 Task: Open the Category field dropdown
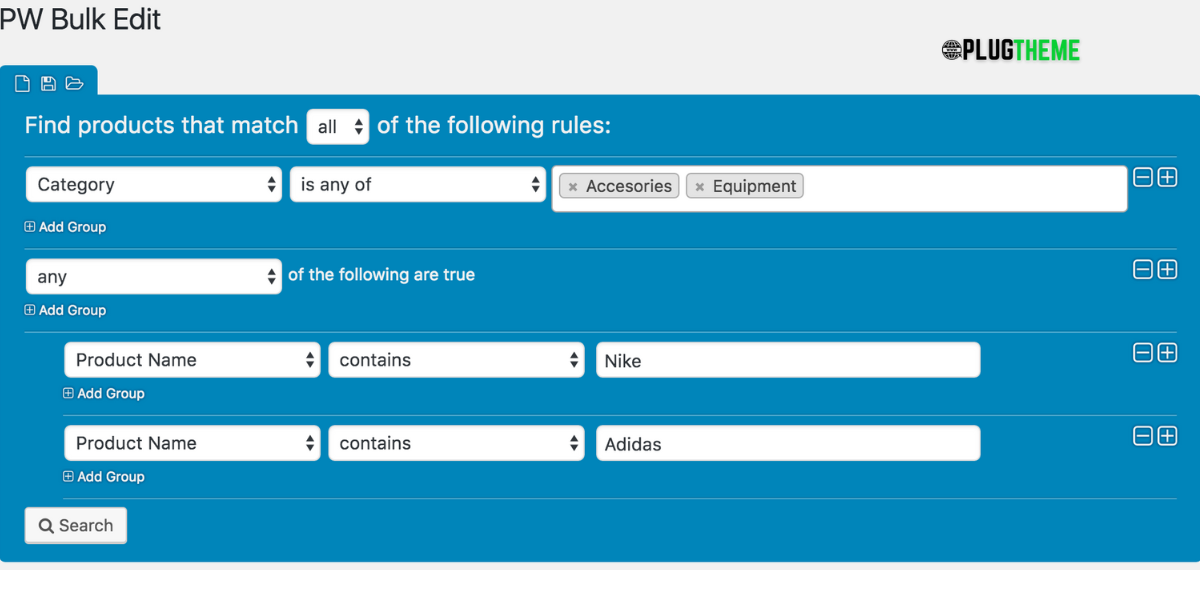coord(154,184)
